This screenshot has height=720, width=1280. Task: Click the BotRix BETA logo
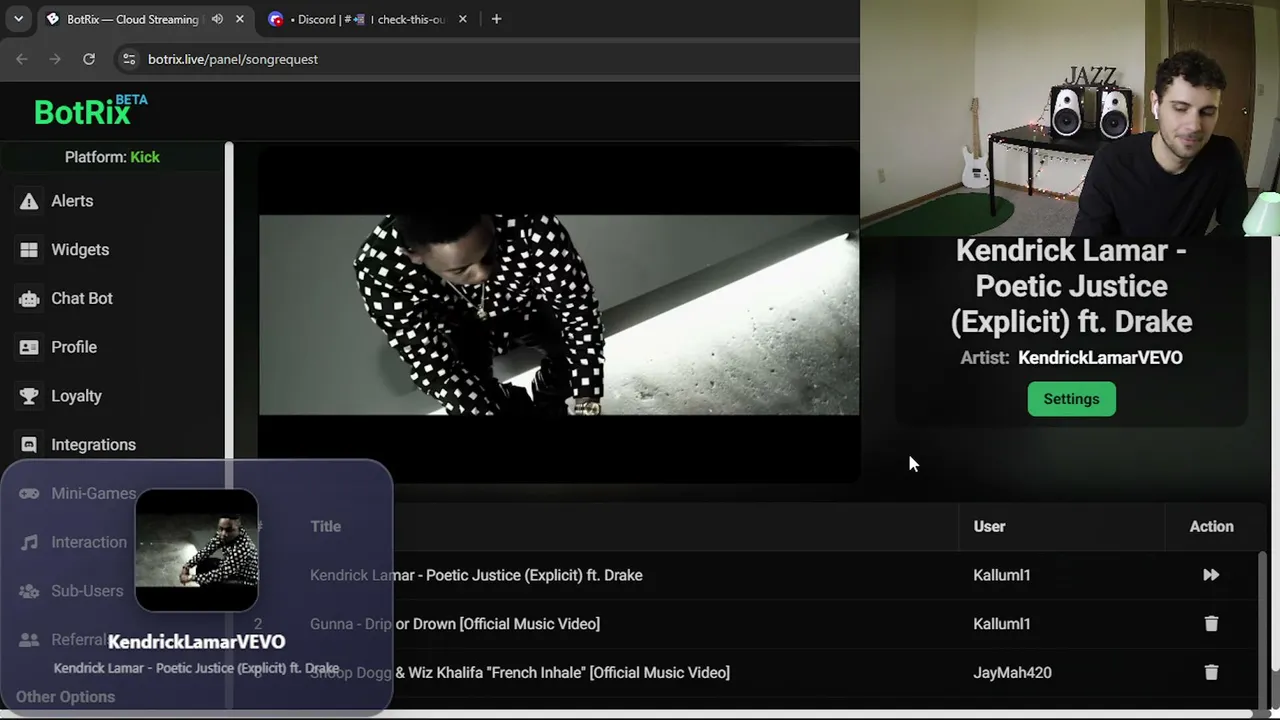[90, 110]
